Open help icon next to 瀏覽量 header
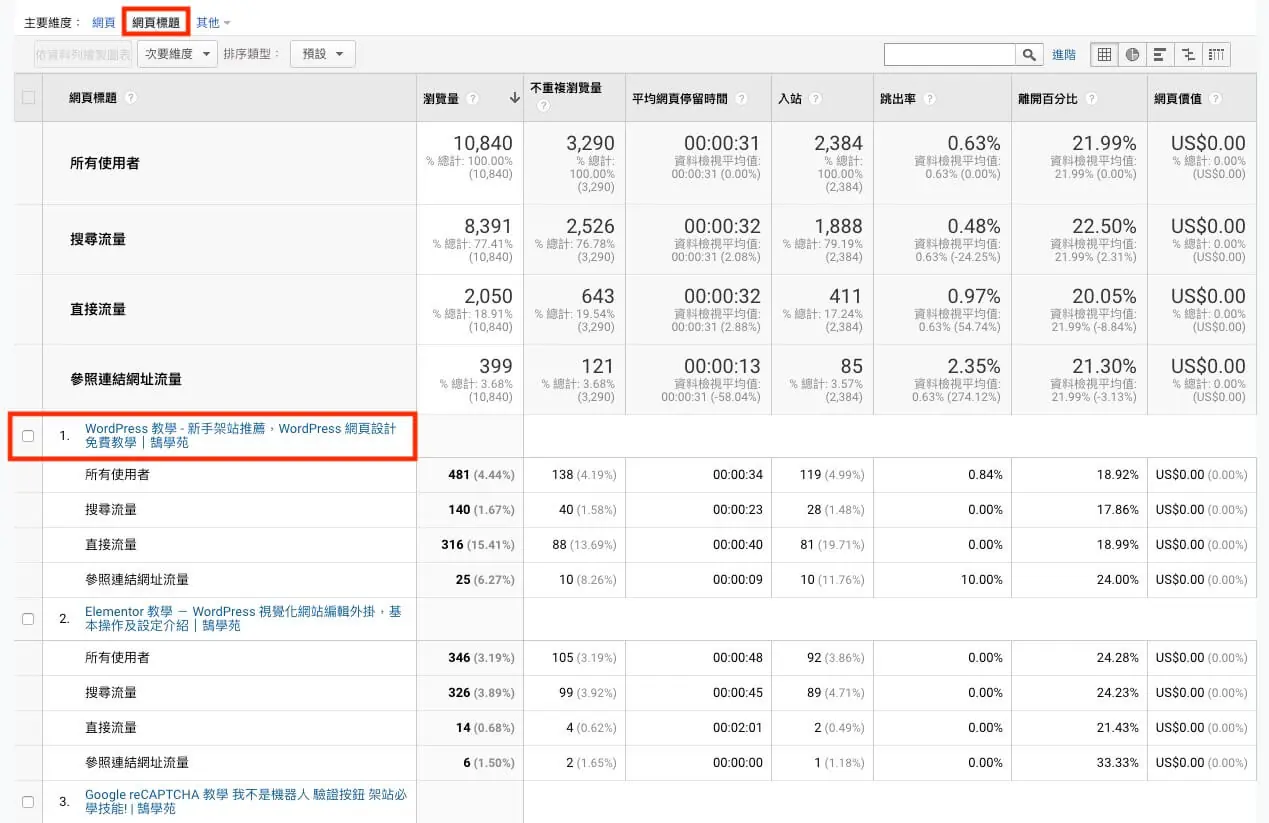This screenshot has width=1269, height=823. (473, 98)
